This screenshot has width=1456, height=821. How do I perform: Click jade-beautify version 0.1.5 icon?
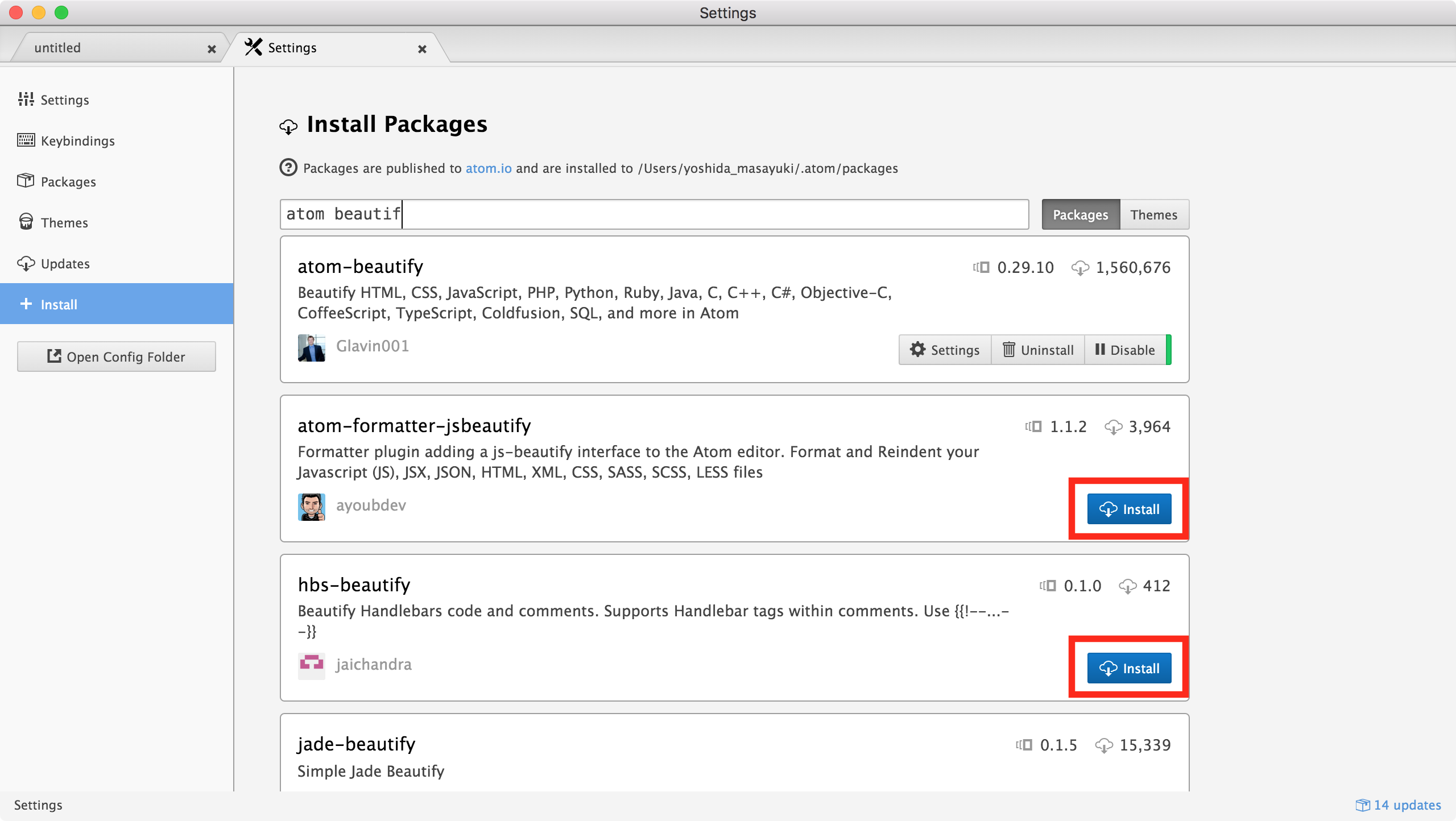pos(1024,745)
